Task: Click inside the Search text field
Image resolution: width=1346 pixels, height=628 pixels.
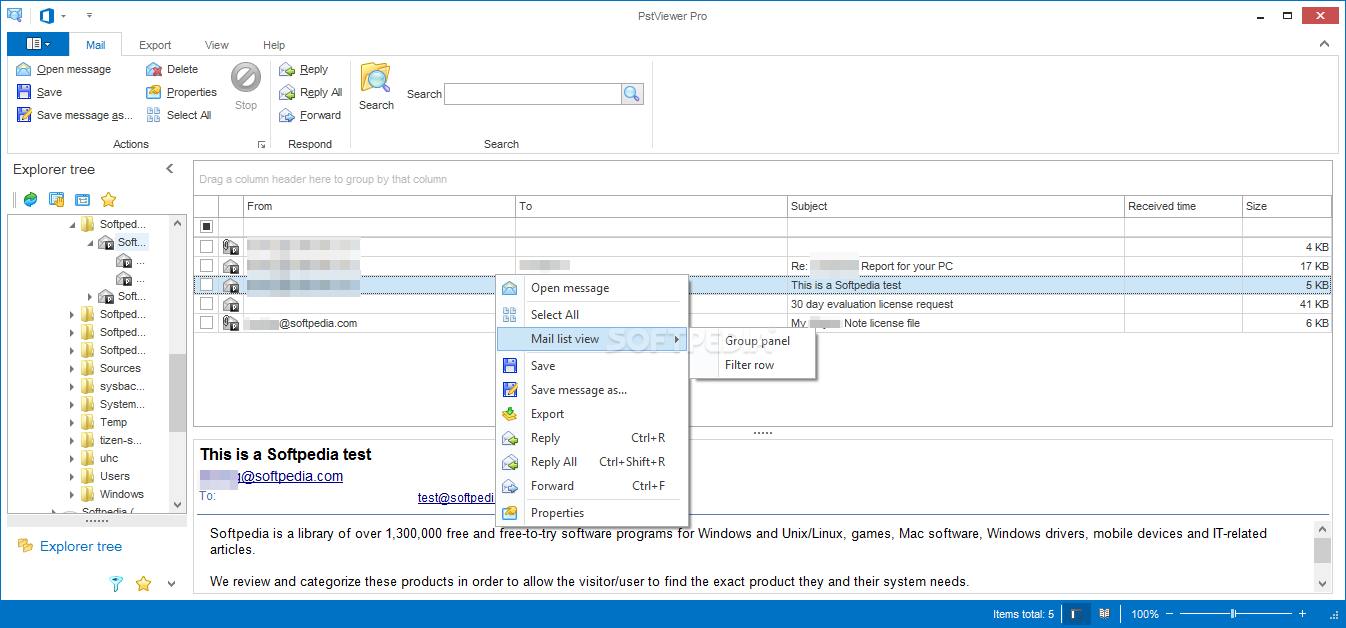Action: click(x=533, y=94)
